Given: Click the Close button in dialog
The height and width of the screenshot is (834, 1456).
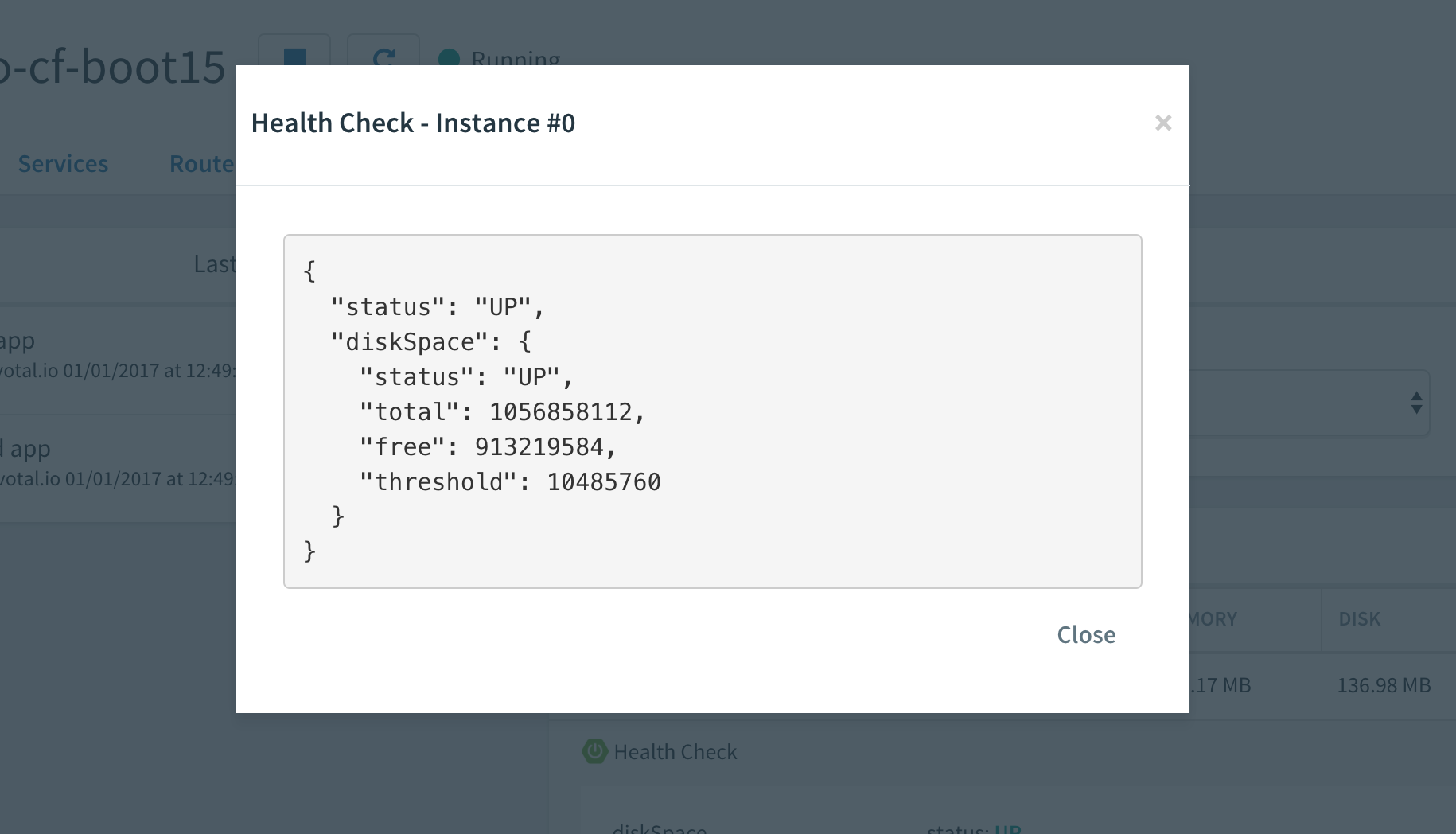Looking at the screenshot, I should 1086,634.
